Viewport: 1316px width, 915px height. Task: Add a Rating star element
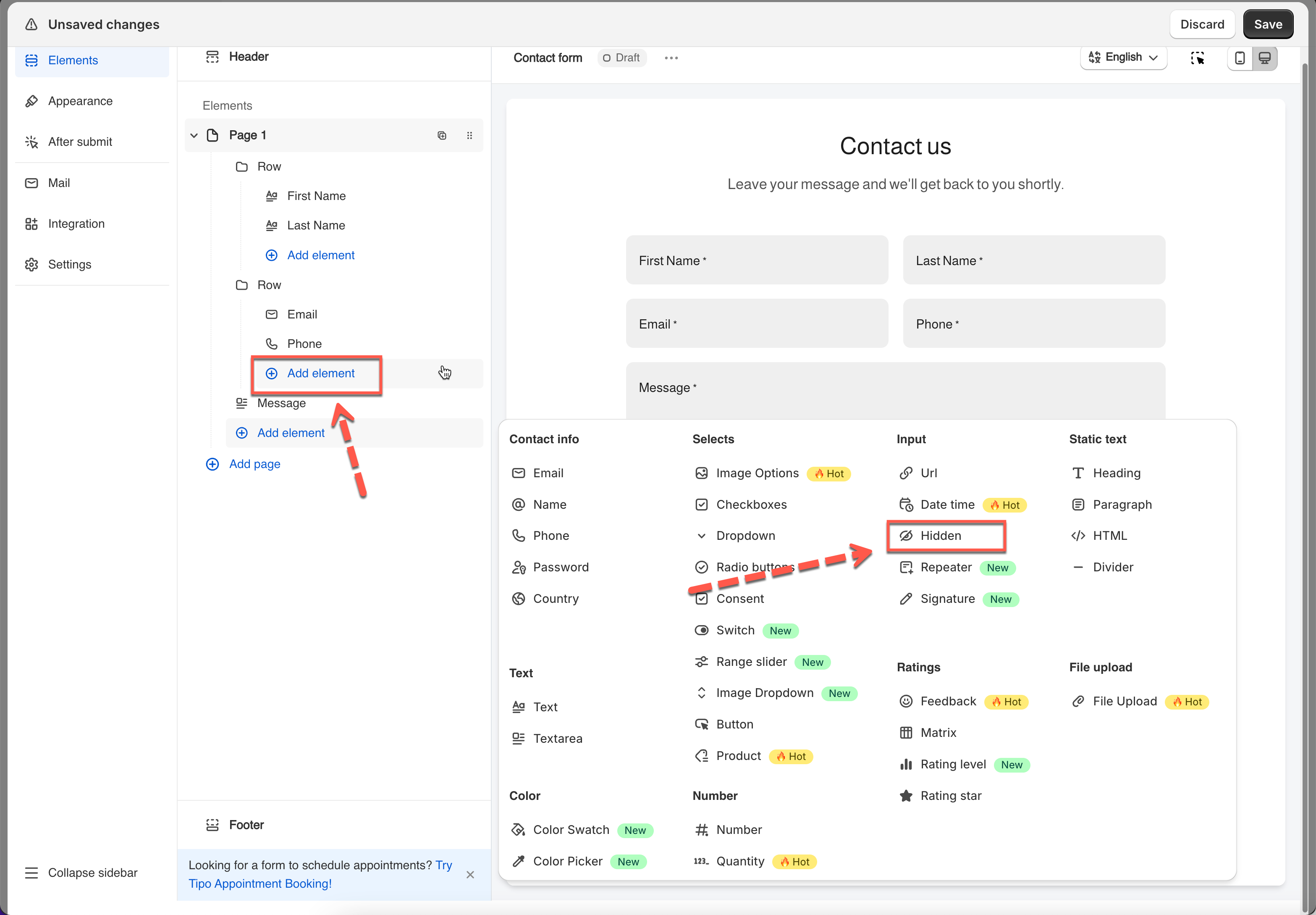pyautogui.click(x=951, y=796)
